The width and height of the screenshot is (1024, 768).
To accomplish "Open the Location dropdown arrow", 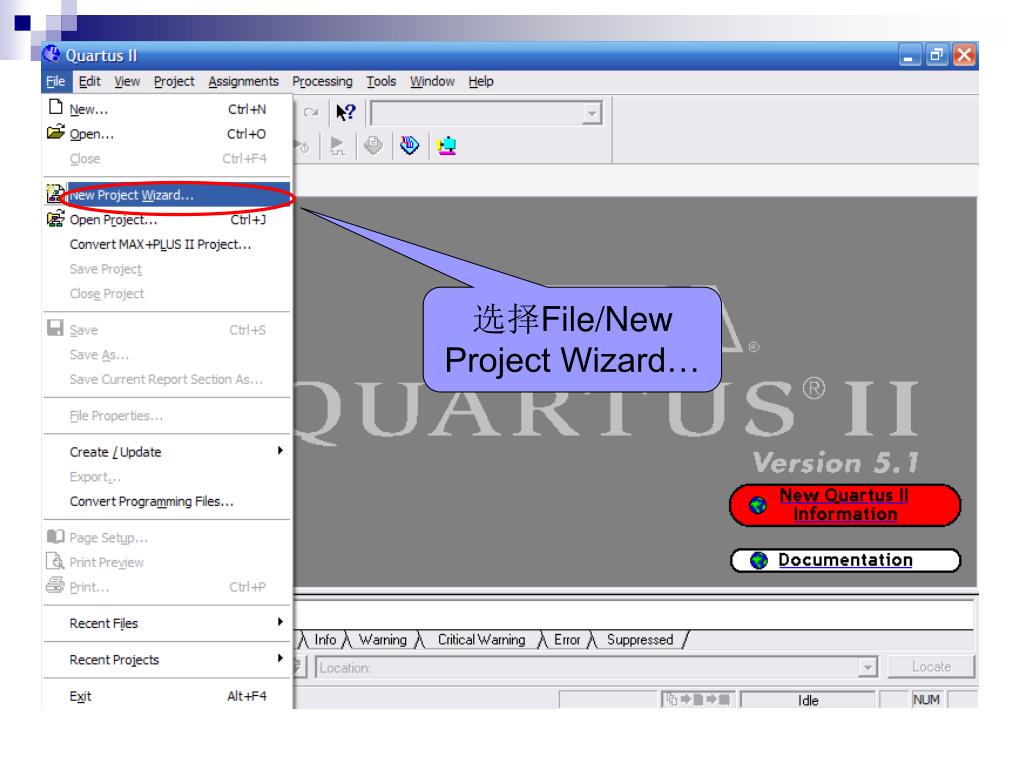I will click(x=867, y=667).
